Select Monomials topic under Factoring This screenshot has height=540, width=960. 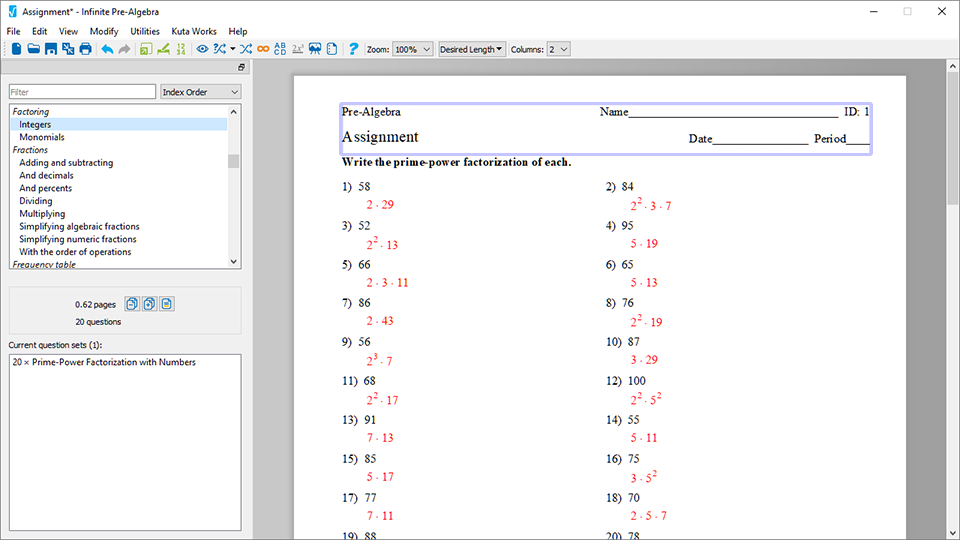click(42, 138)
